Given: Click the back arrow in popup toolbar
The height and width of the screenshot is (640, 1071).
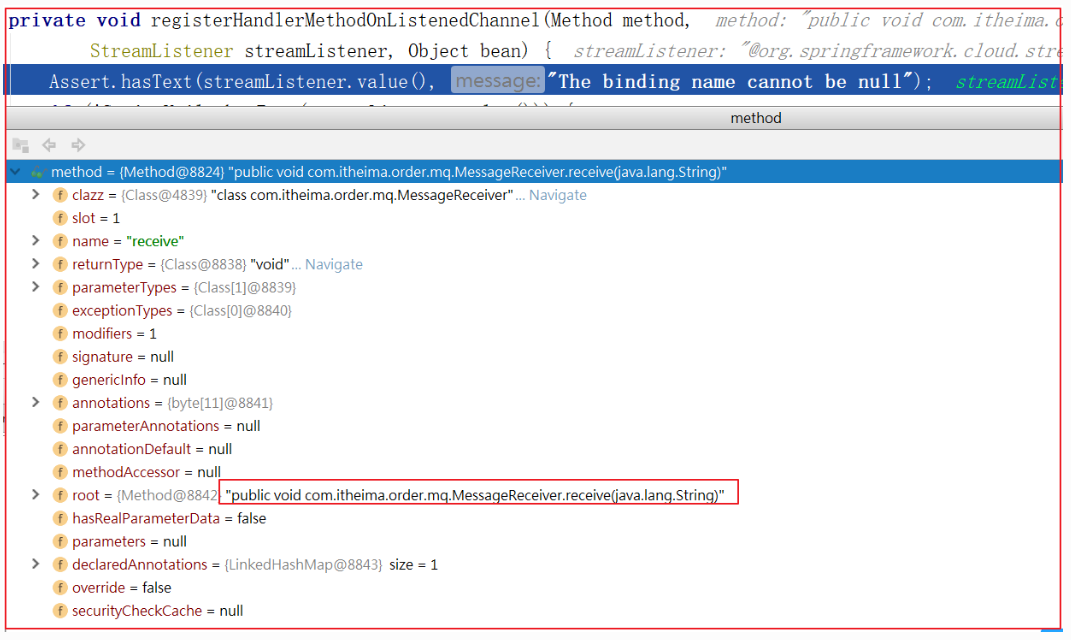Looking at the screenshot, I should (48, 145).
